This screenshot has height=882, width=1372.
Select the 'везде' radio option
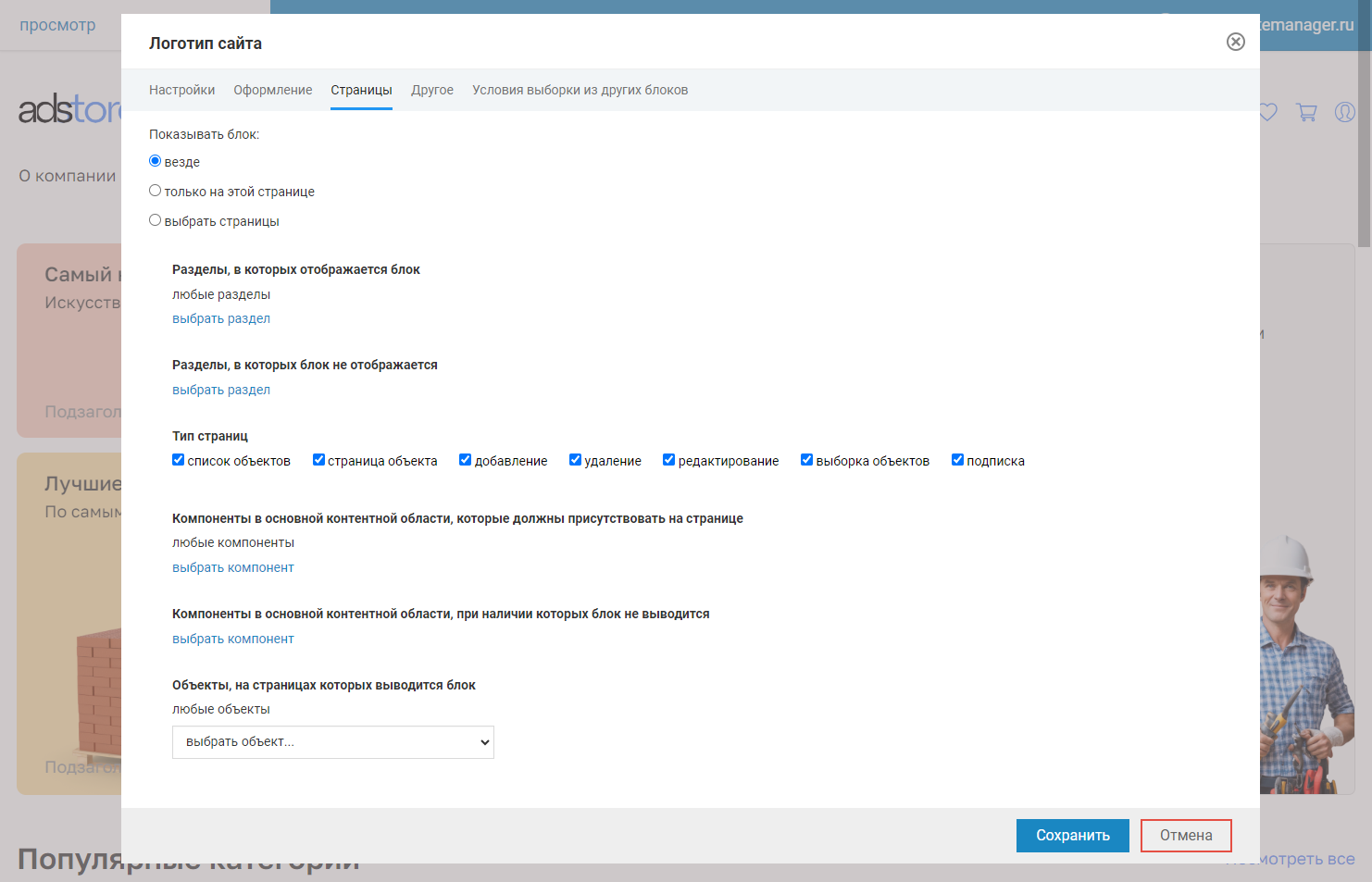click(156, 161)
